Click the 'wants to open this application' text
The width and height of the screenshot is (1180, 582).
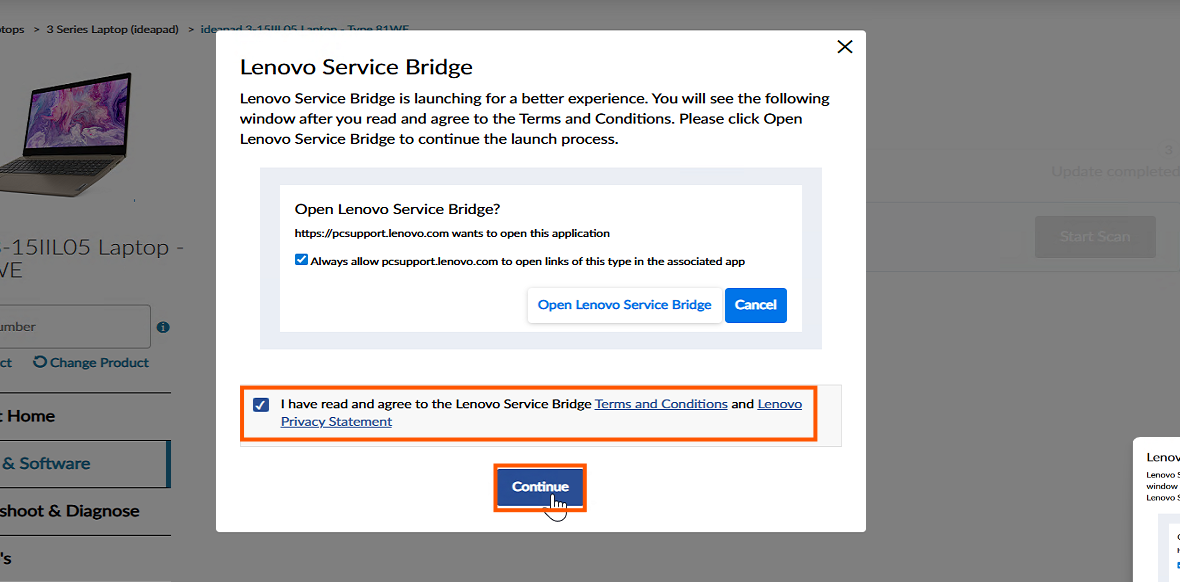click(x=531, y=233)
